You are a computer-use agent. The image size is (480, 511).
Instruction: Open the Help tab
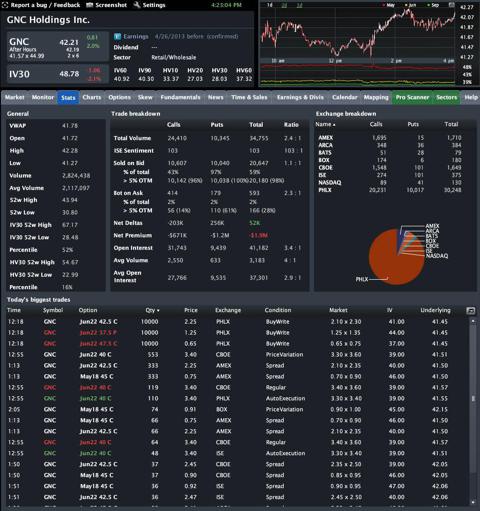point(471,97)
